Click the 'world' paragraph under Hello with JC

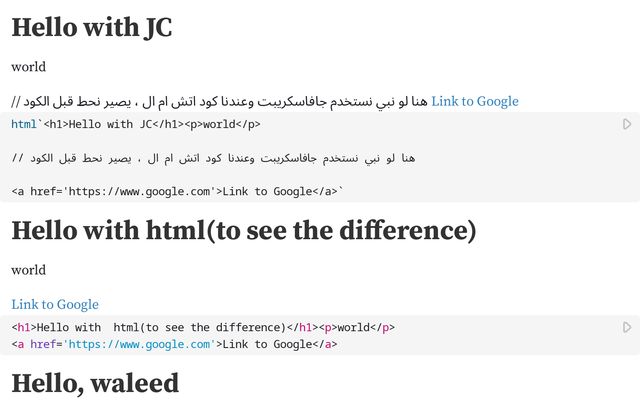pos(28,67)
